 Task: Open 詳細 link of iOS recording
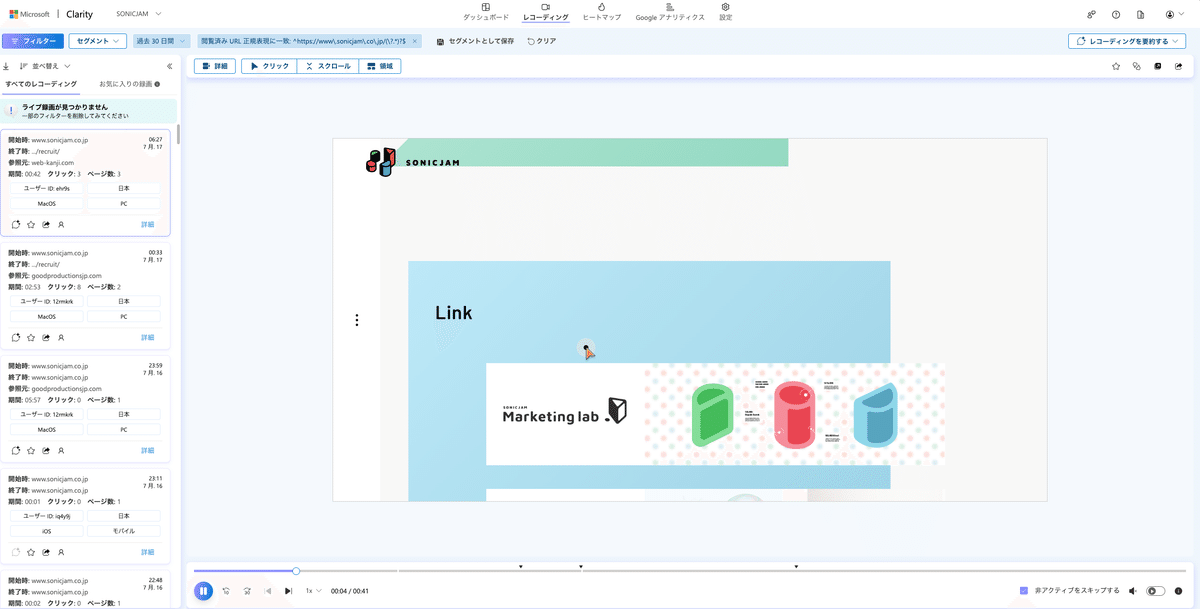click(148, 551)
